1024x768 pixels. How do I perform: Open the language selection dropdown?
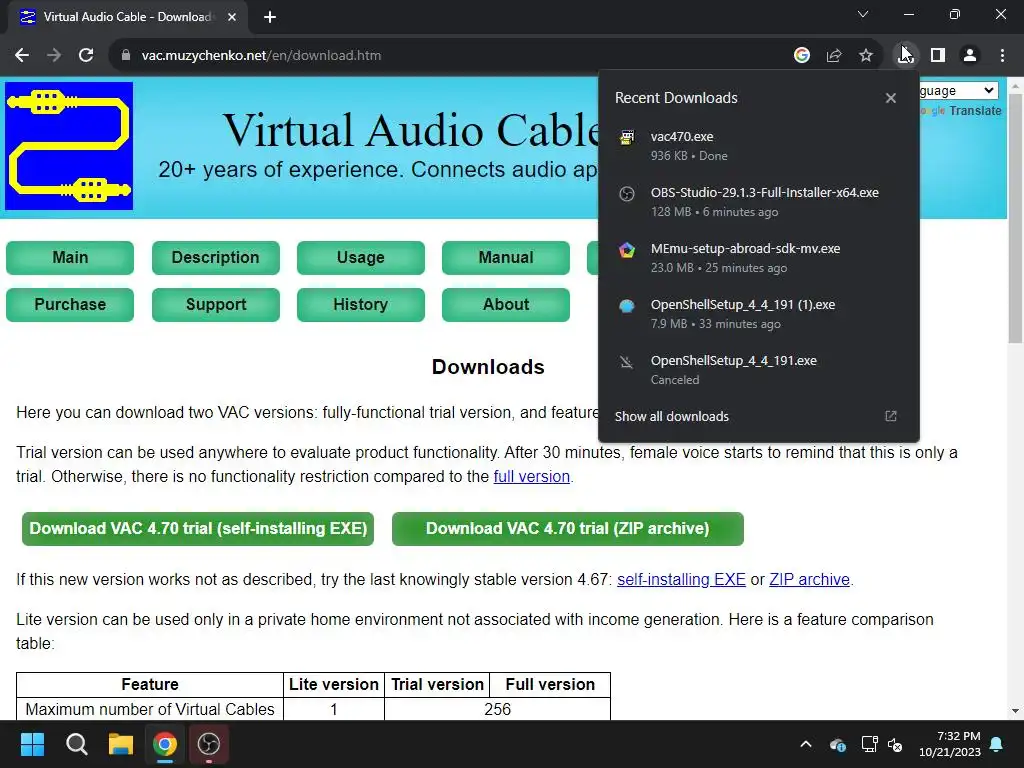pyautogui.click(x=958, y=90)
